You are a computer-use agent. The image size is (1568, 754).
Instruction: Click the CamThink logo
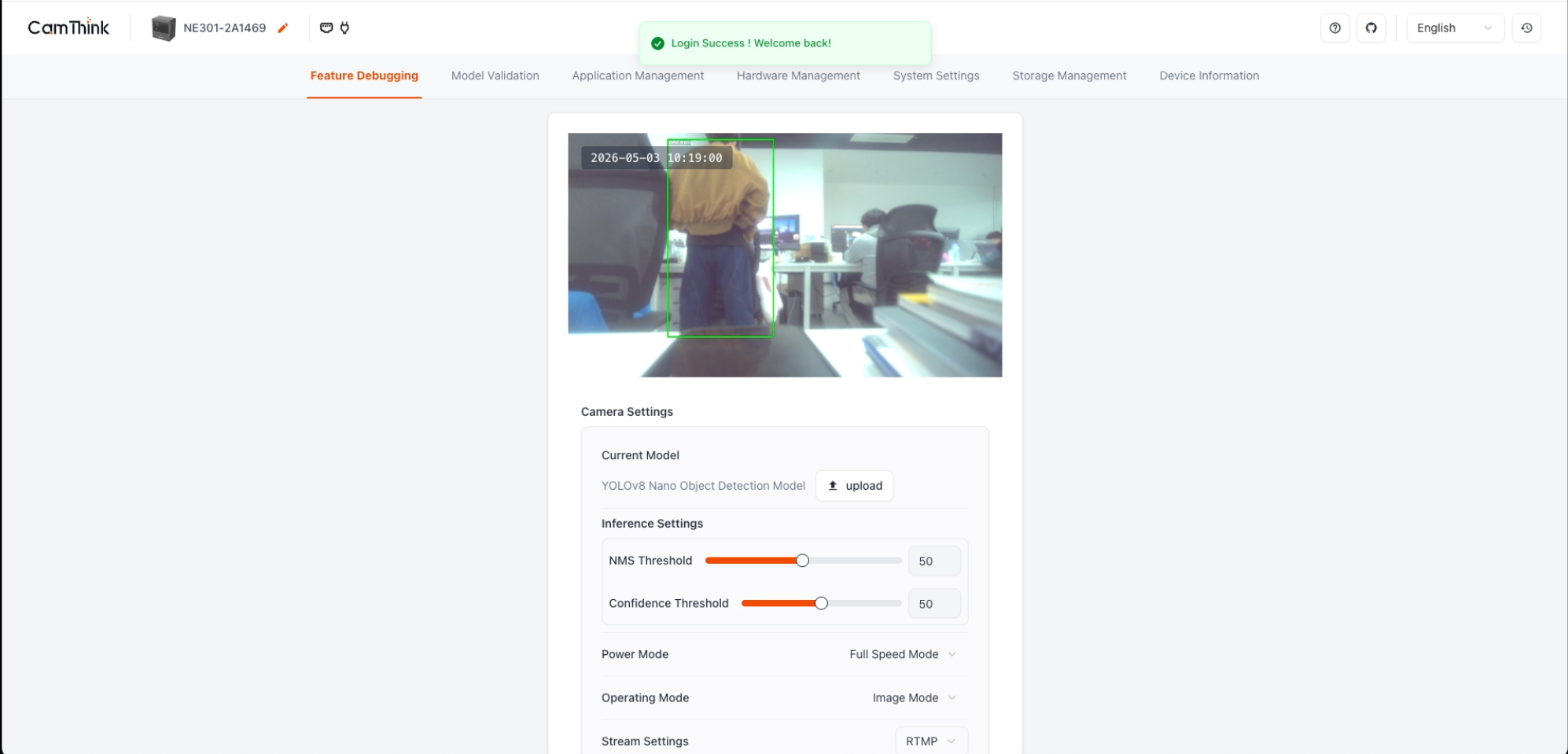click(68, 28)
